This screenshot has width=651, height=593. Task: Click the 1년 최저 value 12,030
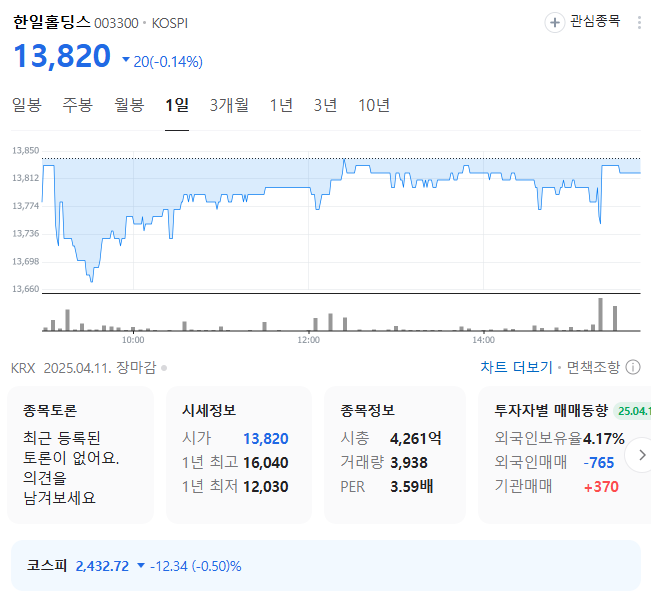pos(266,487)
